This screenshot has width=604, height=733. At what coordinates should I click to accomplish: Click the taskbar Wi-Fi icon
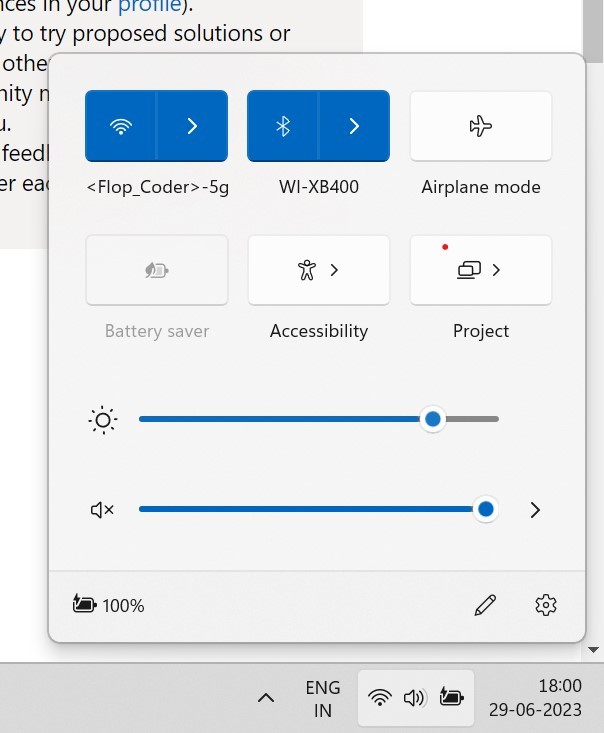point(380,698)
